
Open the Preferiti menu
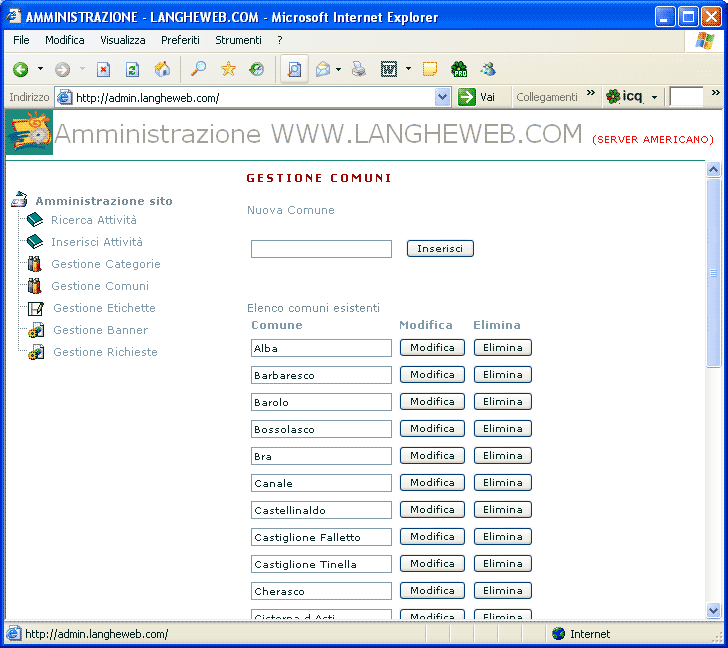point(180,40)
